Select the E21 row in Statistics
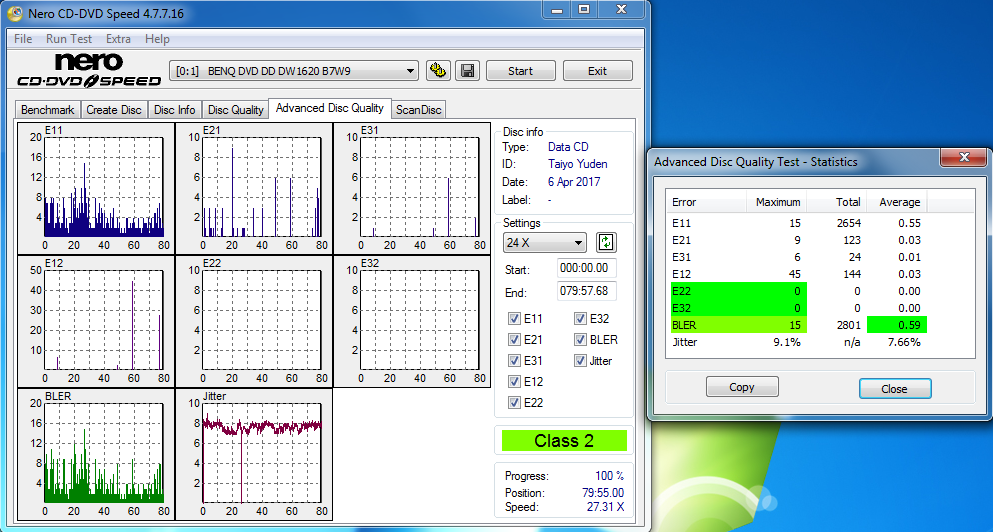Image resolution: width=993 pixels, height=532 pixels. click(x=797, y=240)
